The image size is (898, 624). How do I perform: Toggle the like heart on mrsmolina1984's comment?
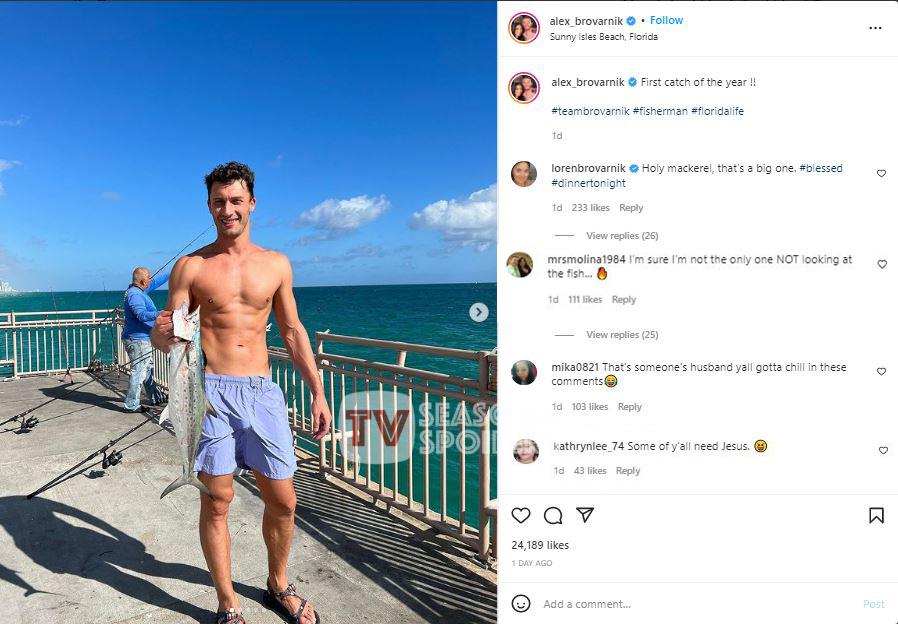point(882,264)
